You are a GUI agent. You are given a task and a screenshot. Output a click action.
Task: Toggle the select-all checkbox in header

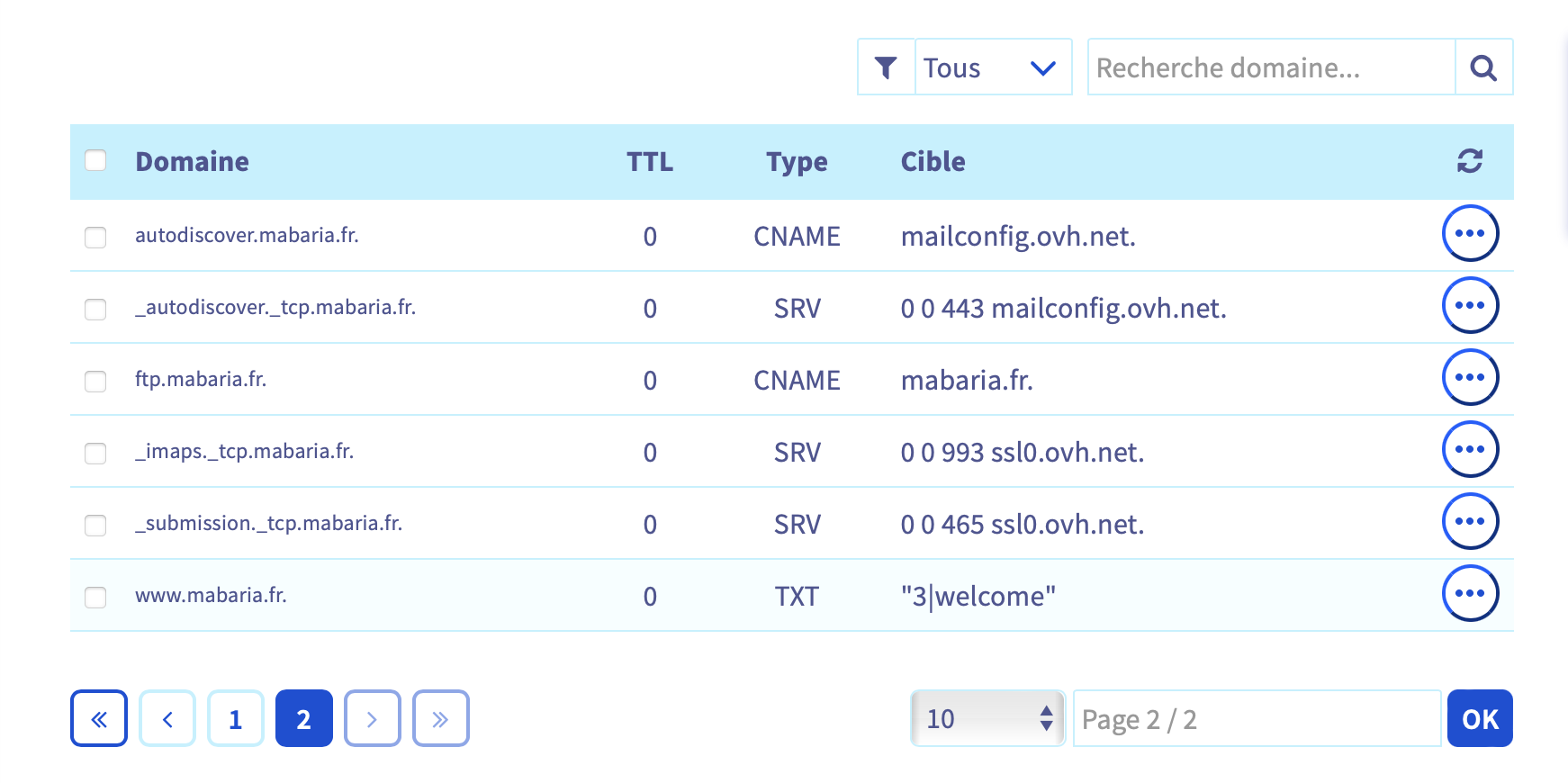point(95,160)
